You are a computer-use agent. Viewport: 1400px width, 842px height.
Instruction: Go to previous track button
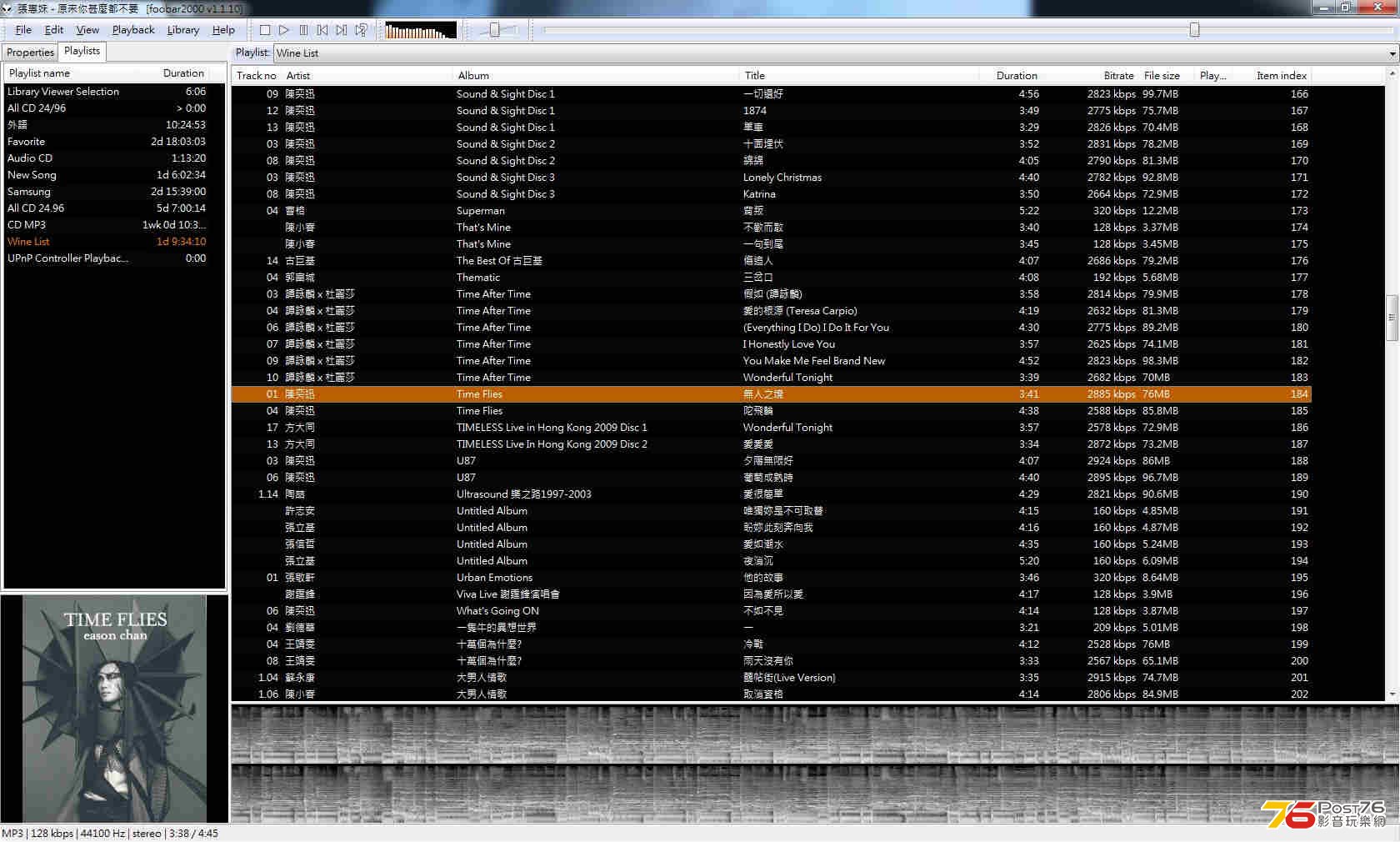tap(322, 30)
